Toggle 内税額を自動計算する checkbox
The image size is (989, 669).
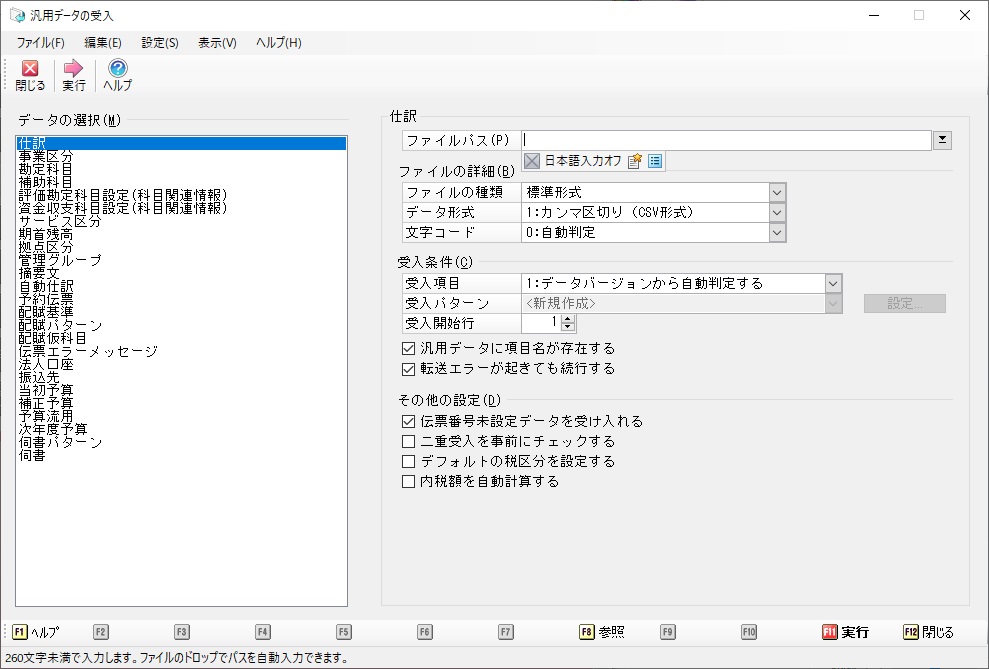pyautogui.click(x=408, y=481)
